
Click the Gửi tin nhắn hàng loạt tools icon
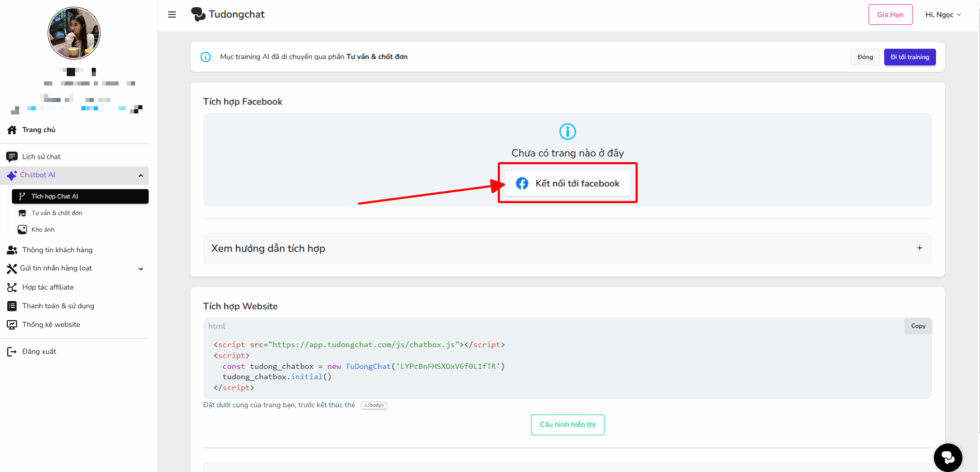[x=11, y=268]
